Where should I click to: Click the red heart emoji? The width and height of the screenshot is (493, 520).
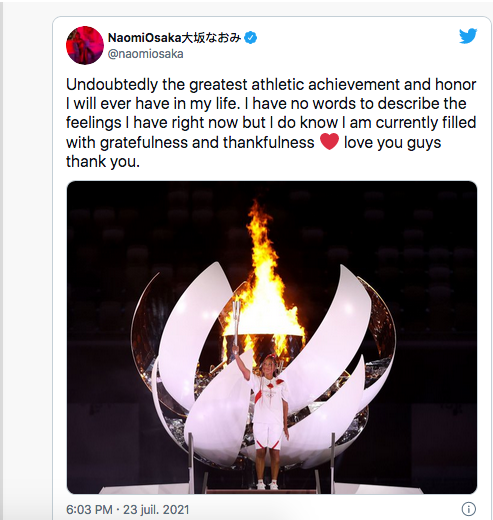tap(329, 141)
